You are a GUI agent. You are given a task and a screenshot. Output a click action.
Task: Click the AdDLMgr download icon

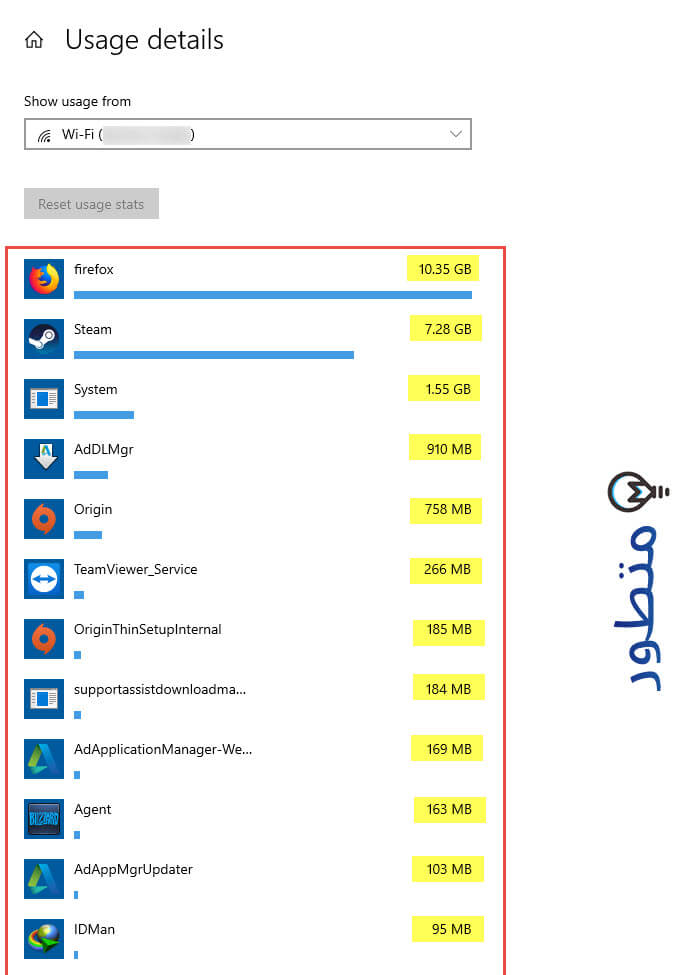pos(44,459)
